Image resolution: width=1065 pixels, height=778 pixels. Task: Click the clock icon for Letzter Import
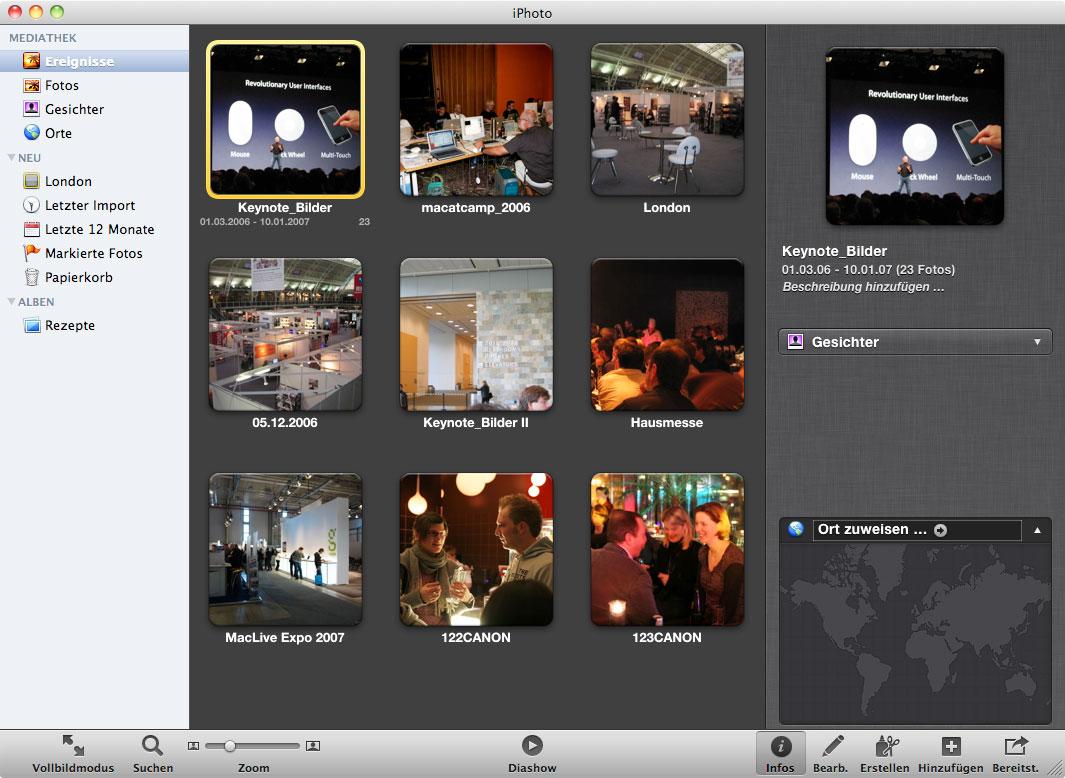point(31,205)
